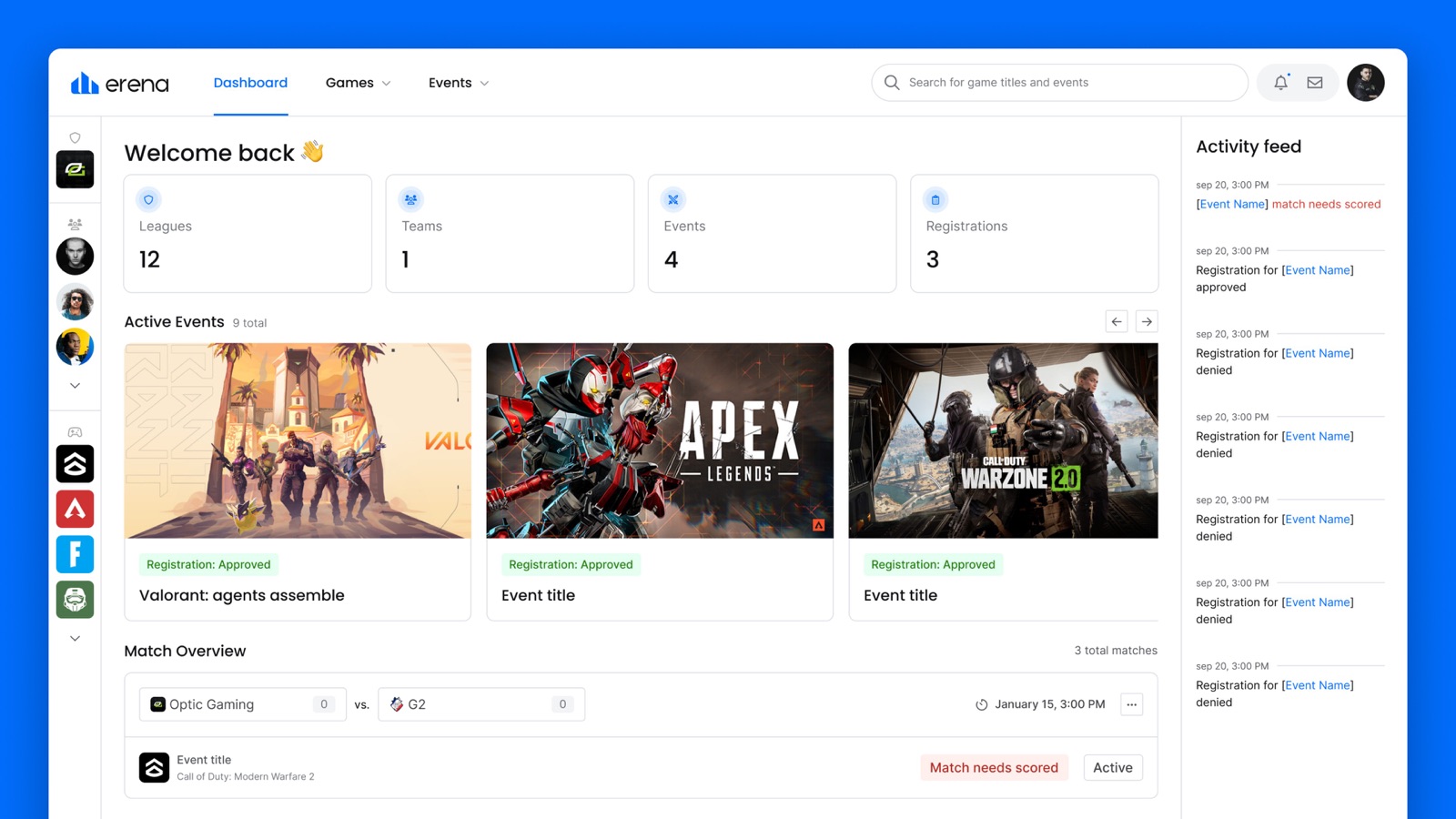Screen dimensions: 1456x819
Task: Click Registration: Approved badge on Valorant card
Action: tap(208, 564)
